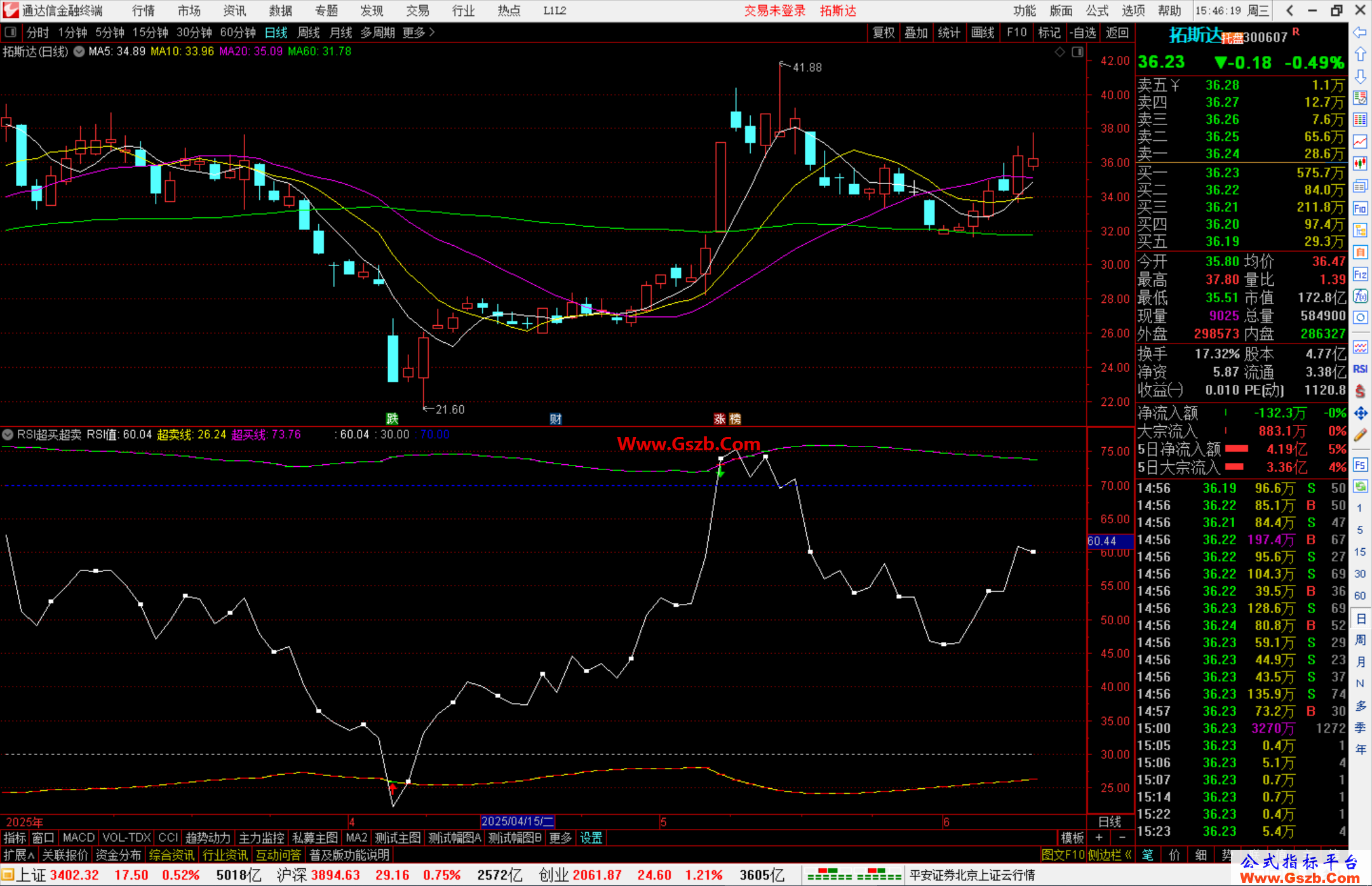
Task: Click the four-arrow move icon in sidebar
Action: tap(1360, 413)
